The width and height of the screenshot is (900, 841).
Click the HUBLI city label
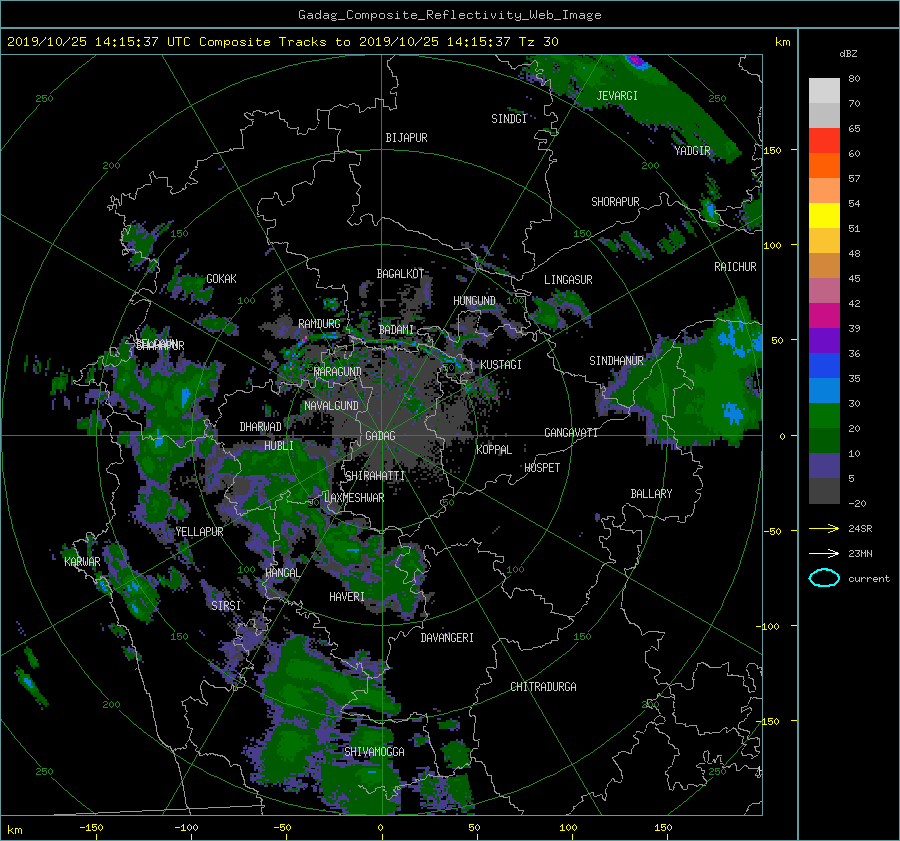click(x=279, y=446)
